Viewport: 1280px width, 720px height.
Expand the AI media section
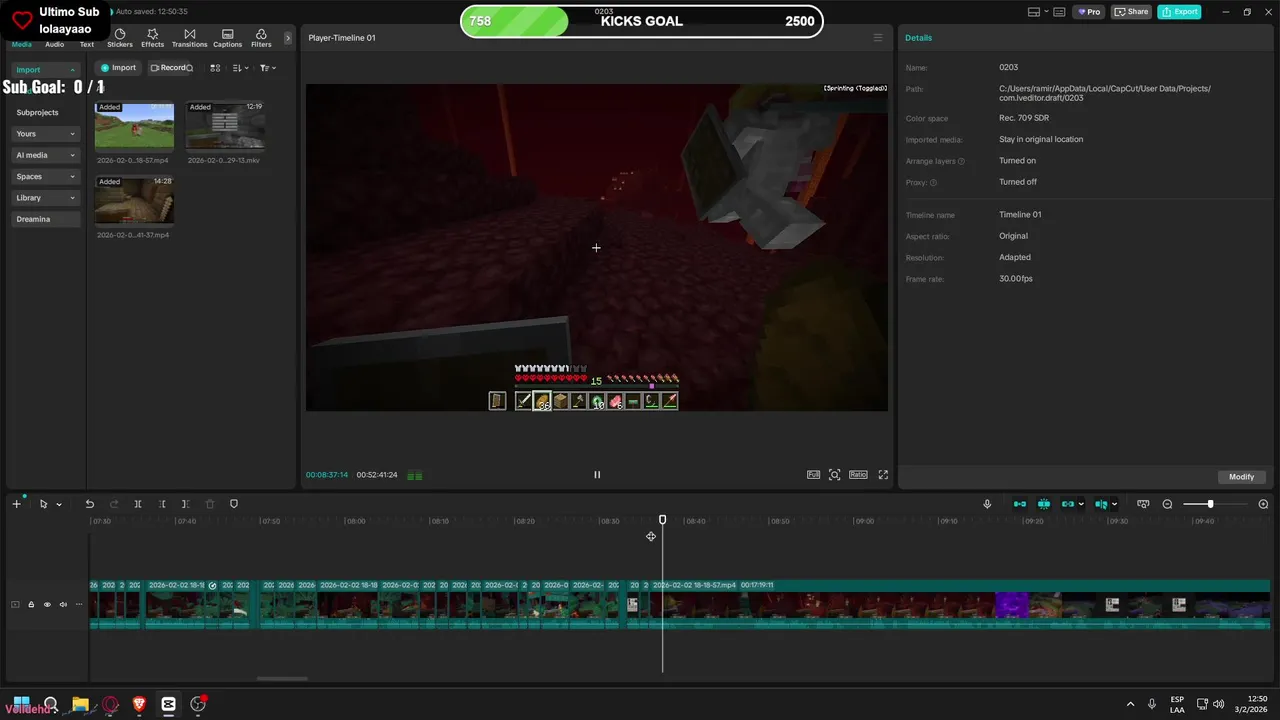pos(46,155)
